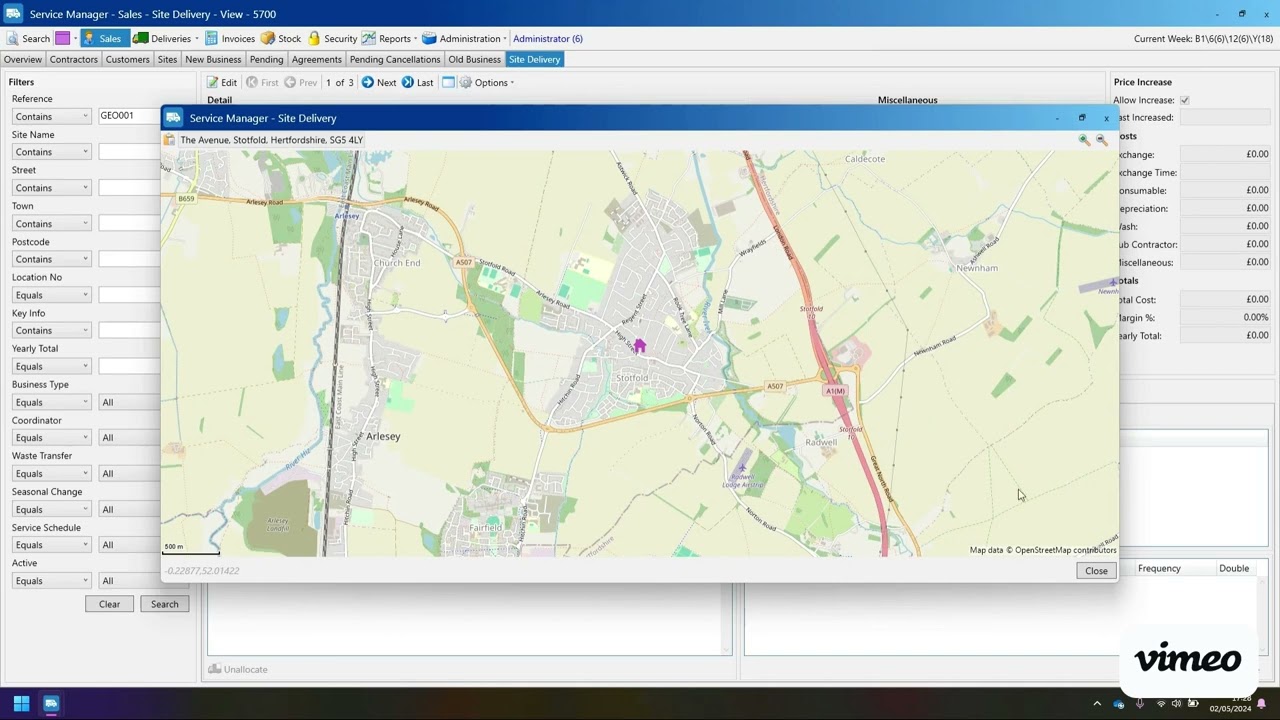Open the Security module
The height and width of the screenshot is (720, 1280).
click(332, 38)
